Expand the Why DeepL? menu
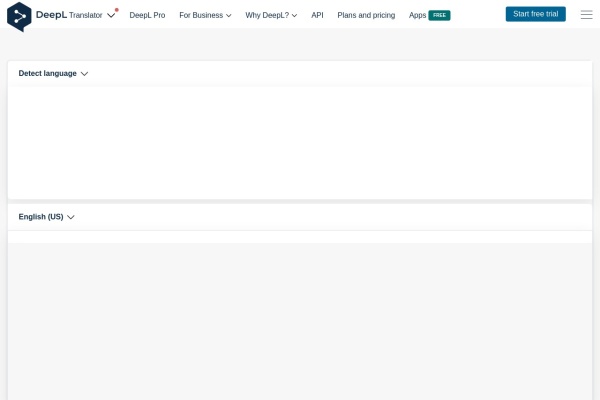This screenshot has height=400, width=600. tap(271, 16)
